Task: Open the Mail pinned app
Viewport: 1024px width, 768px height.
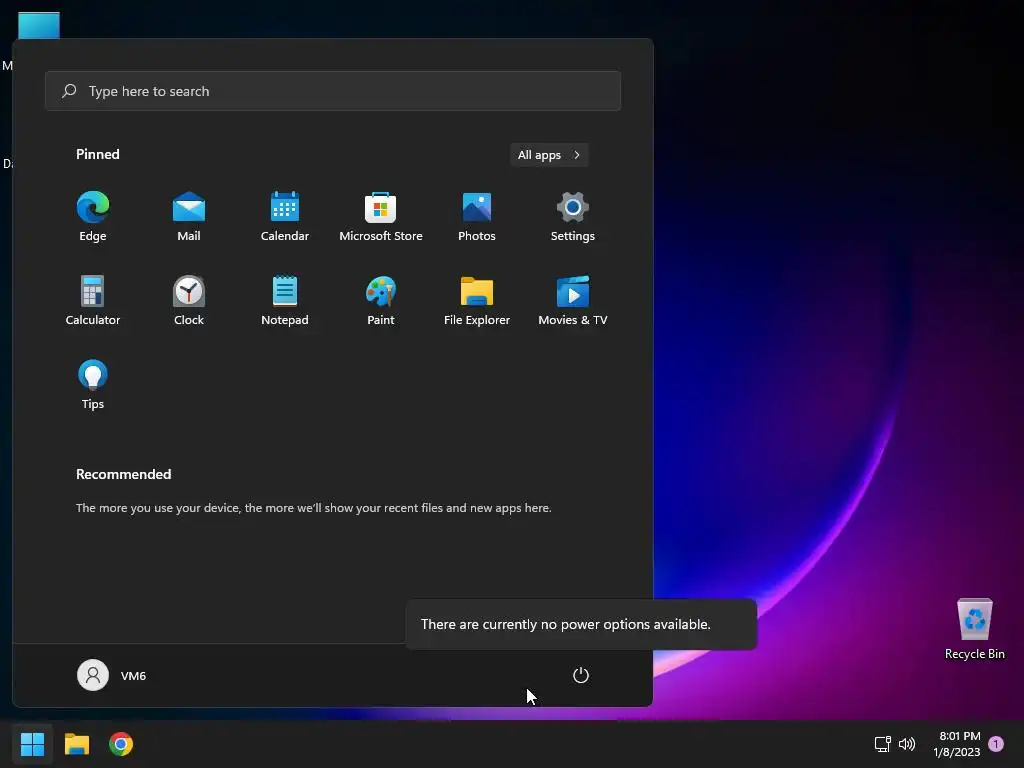Action: 189,217
